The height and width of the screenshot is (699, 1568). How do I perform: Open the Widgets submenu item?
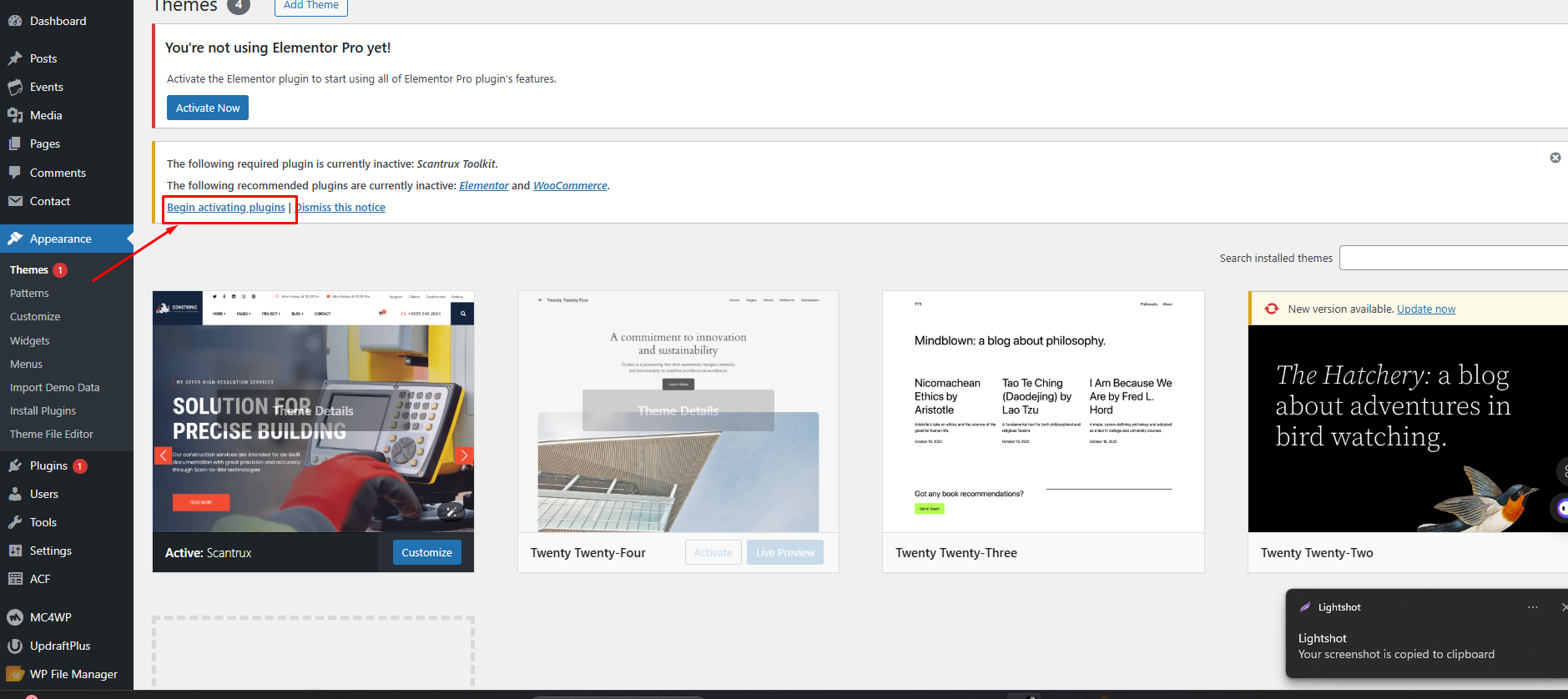(x=30, y=340)
